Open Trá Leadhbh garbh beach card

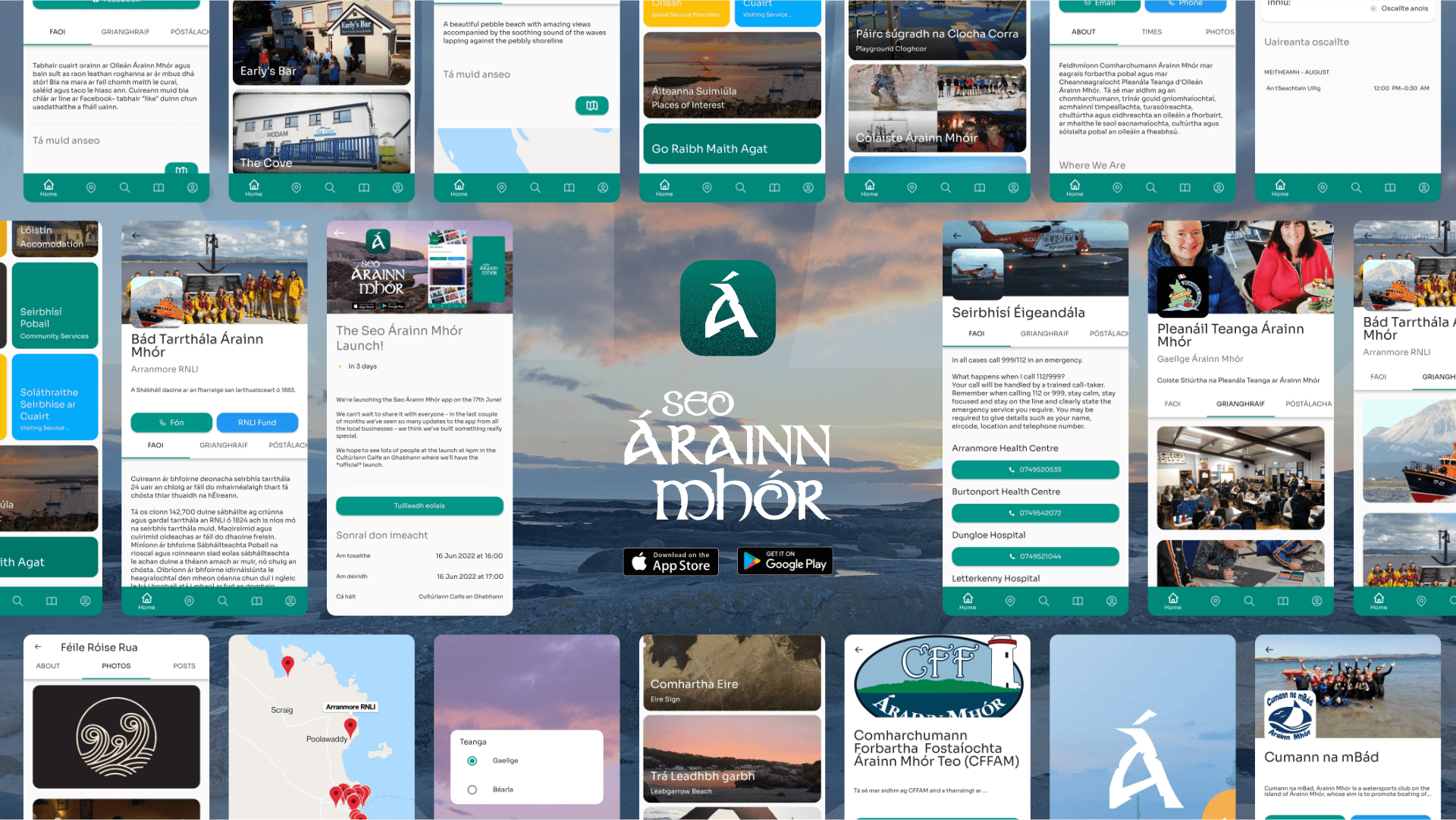732,759
